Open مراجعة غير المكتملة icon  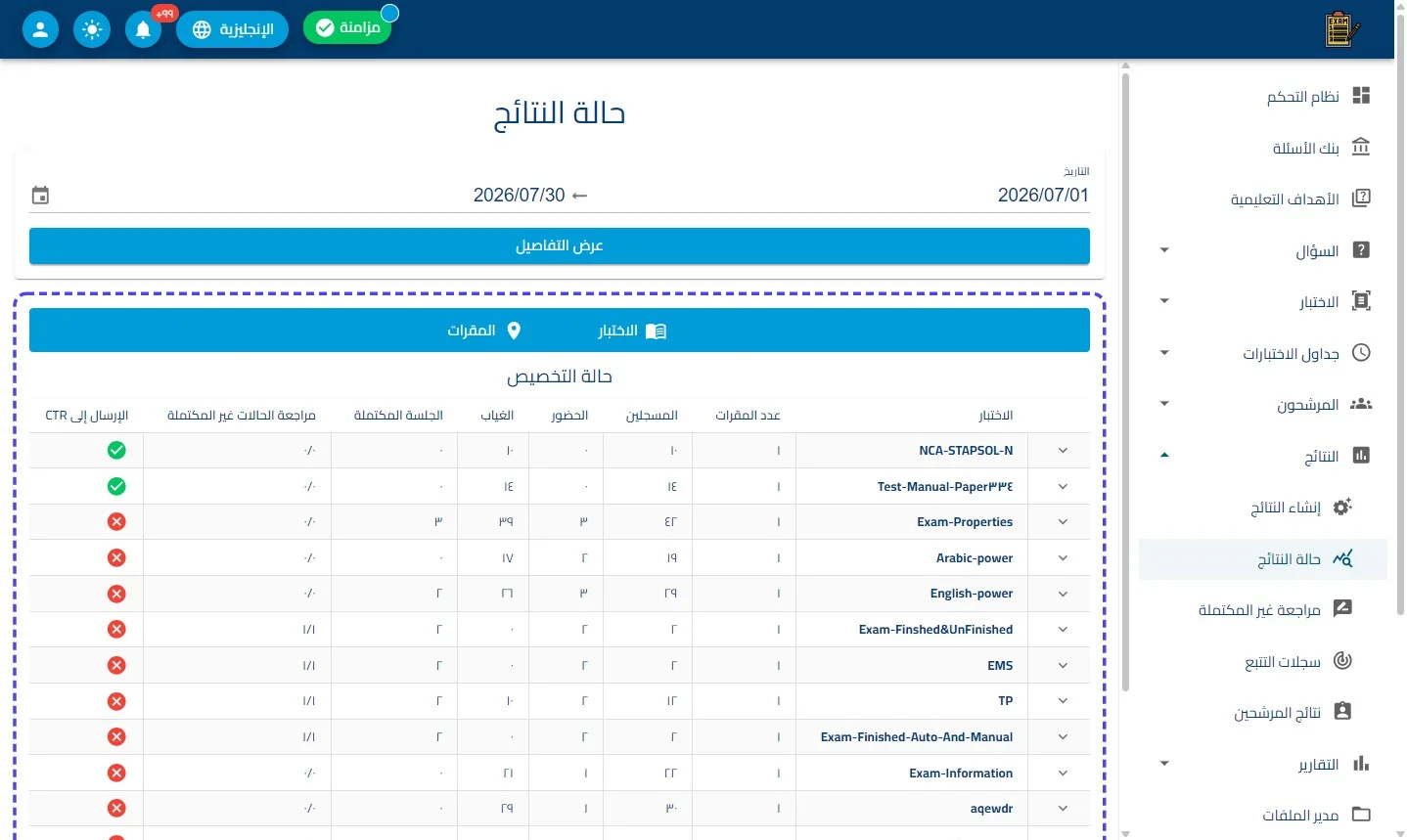click(x=1342, y=609)
